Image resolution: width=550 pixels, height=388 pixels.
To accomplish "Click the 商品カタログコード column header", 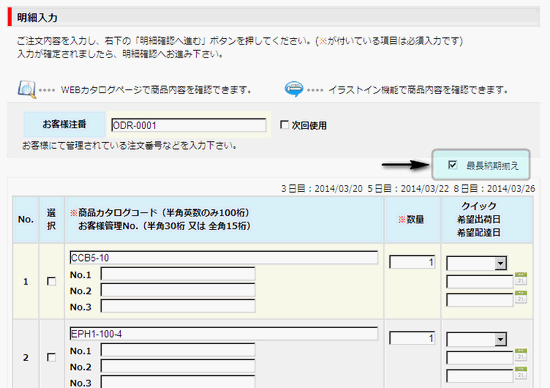I will tap(224, 220).
